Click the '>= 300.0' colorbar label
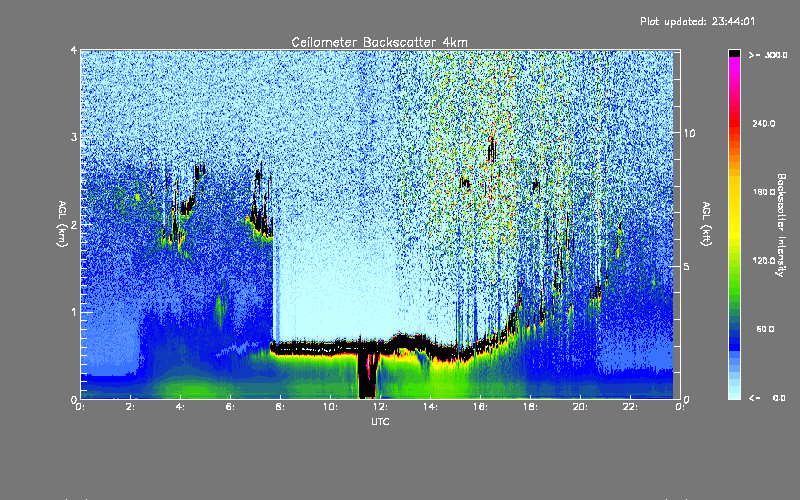 [768, 55]
